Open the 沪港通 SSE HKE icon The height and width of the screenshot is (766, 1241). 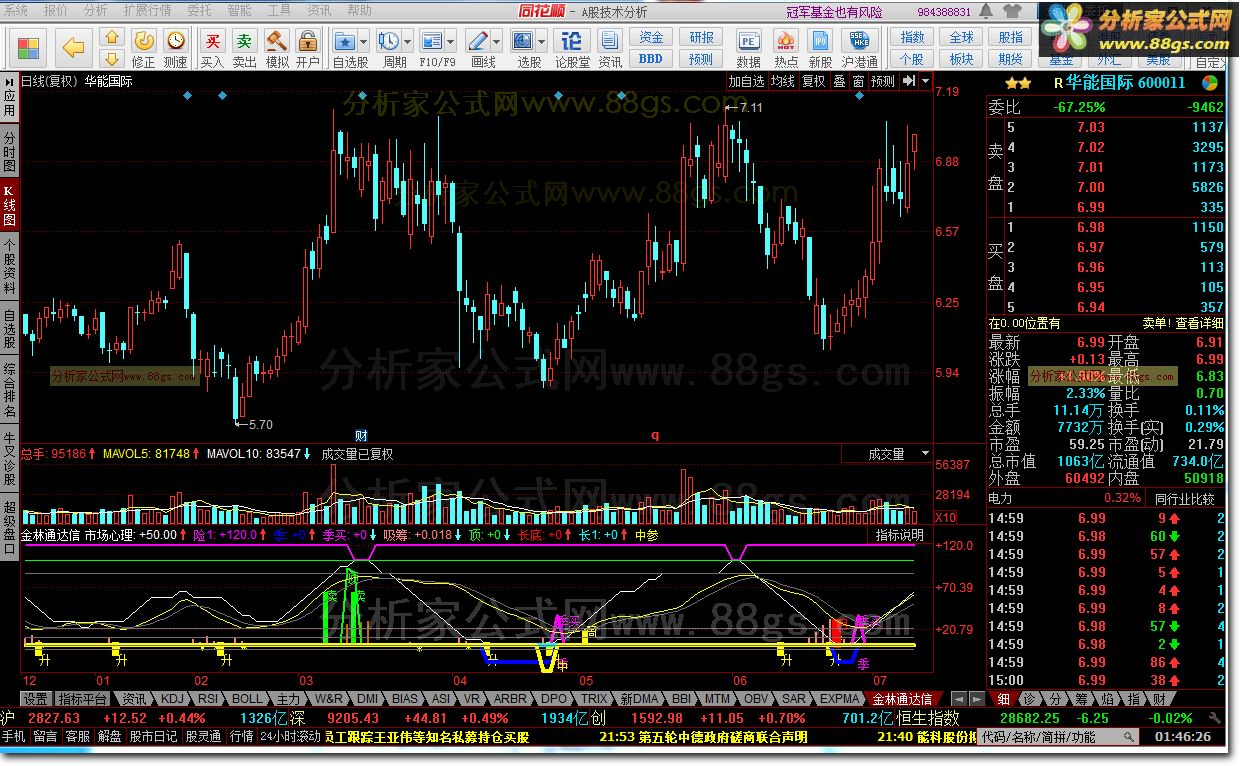[859, 40]
